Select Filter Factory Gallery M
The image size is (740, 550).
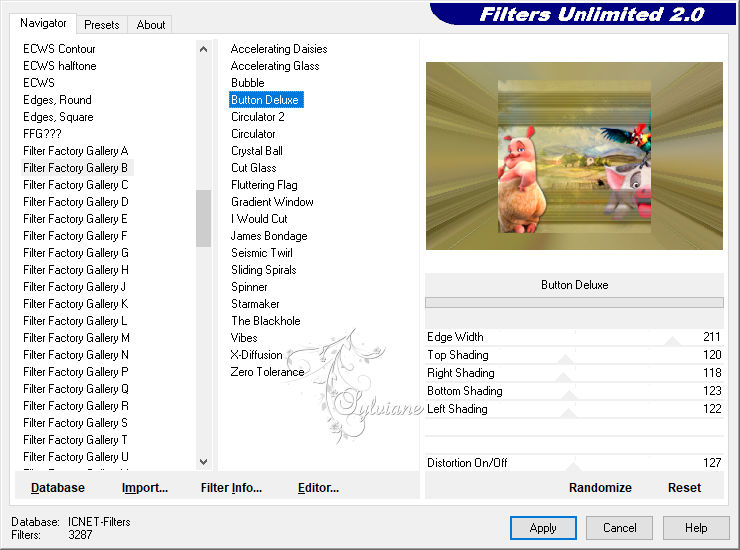76,338
